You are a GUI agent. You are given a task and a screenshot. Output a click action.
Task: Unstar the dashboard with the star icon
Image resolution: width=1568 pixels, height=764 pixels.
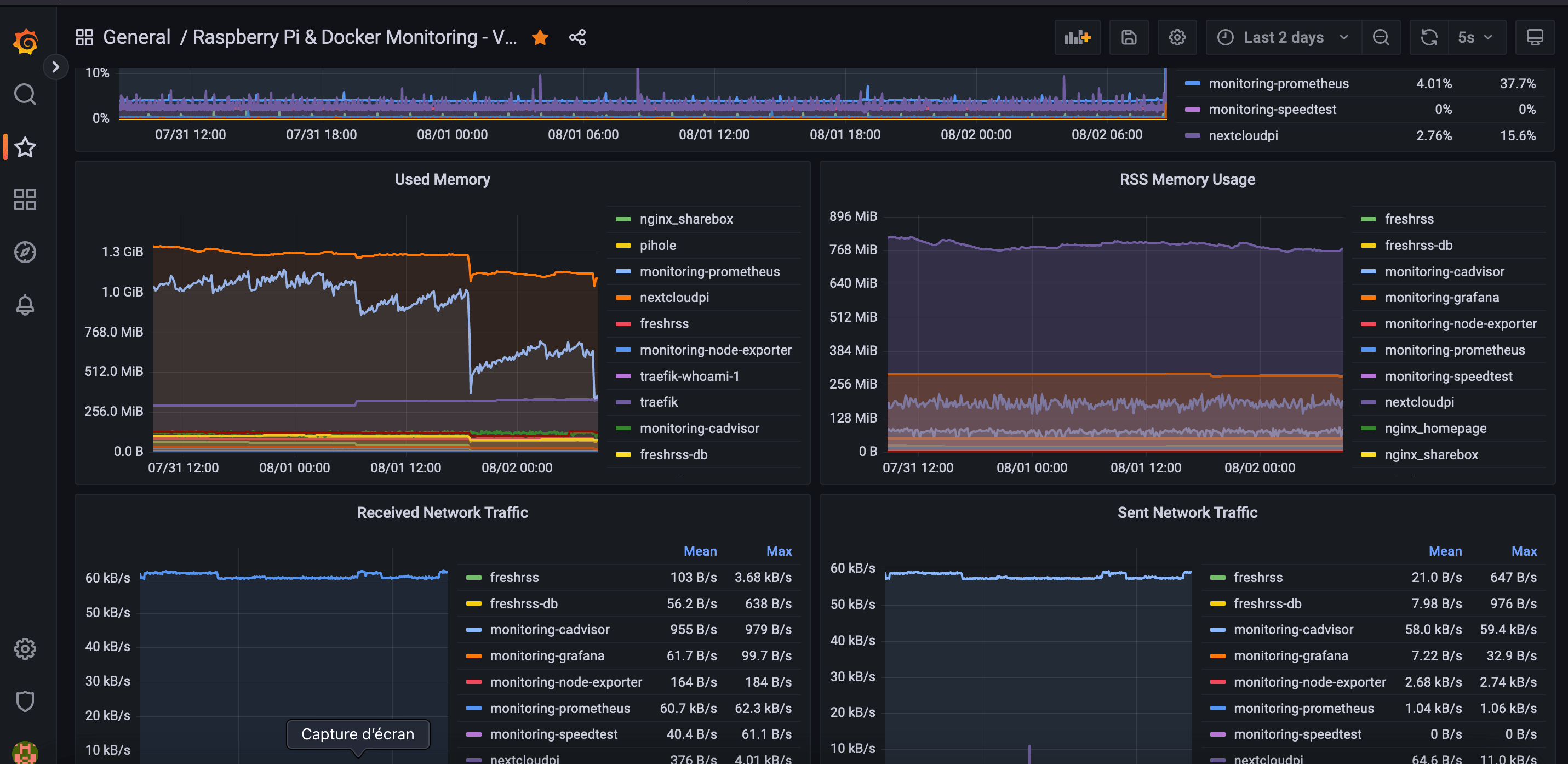click(x=540, y=38)
